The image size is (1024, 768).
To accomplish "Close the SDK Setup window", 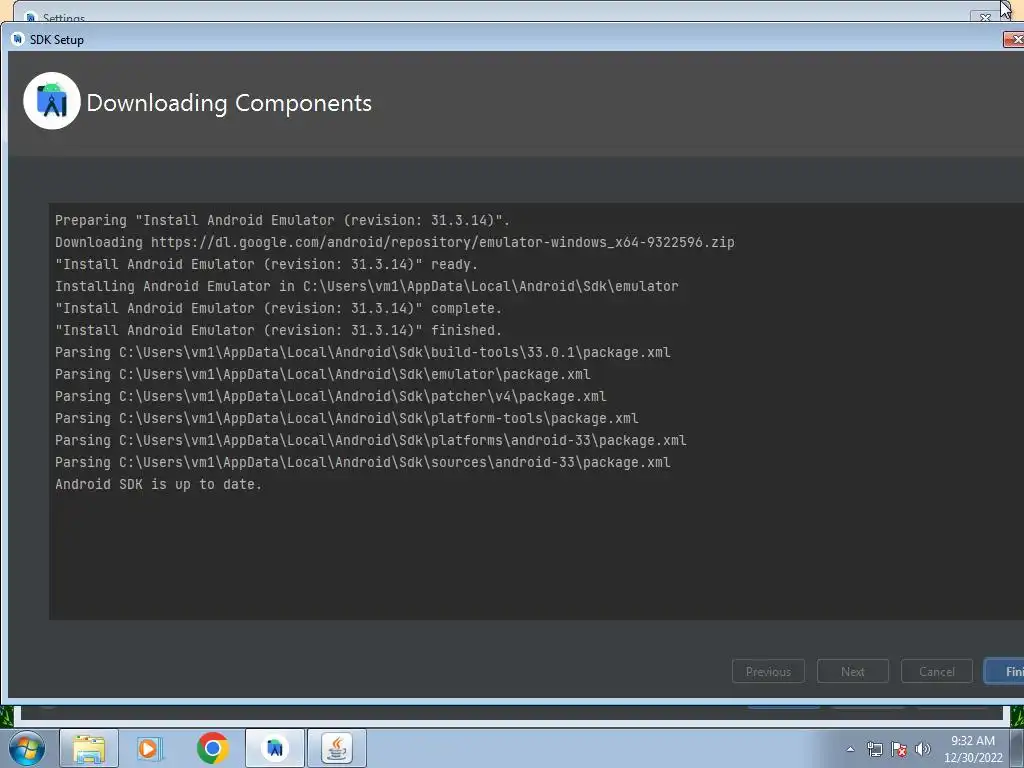I will coord(1014,40).
